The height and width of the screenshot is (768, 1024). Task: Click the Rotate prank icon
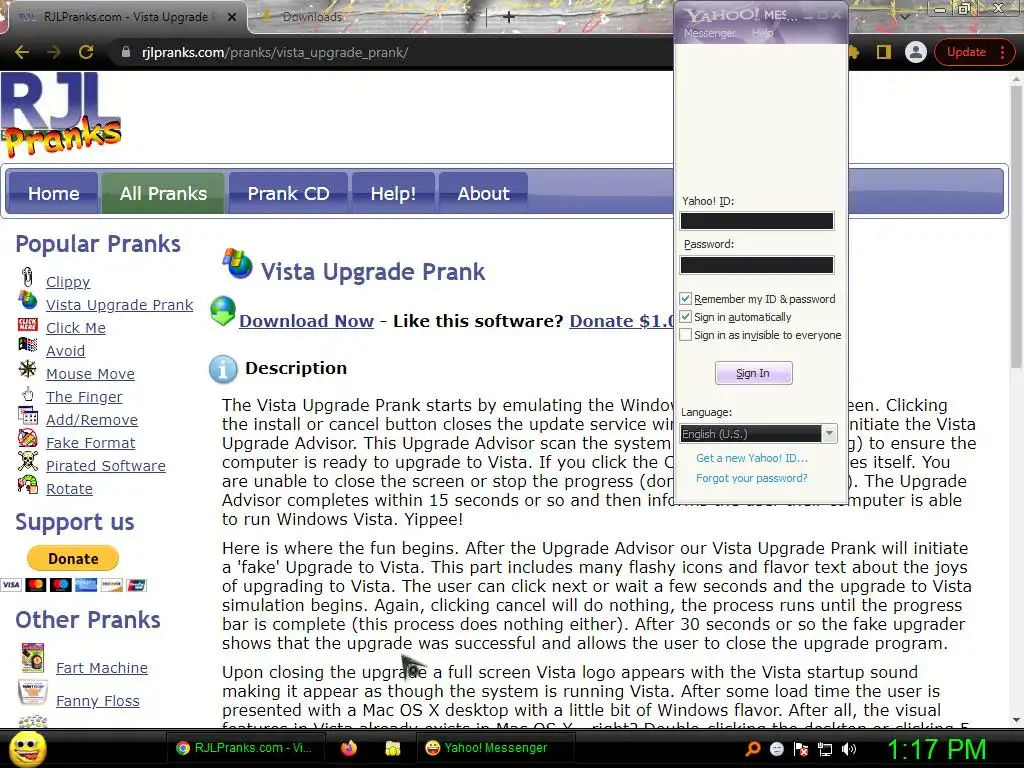[x=27, y=484]
